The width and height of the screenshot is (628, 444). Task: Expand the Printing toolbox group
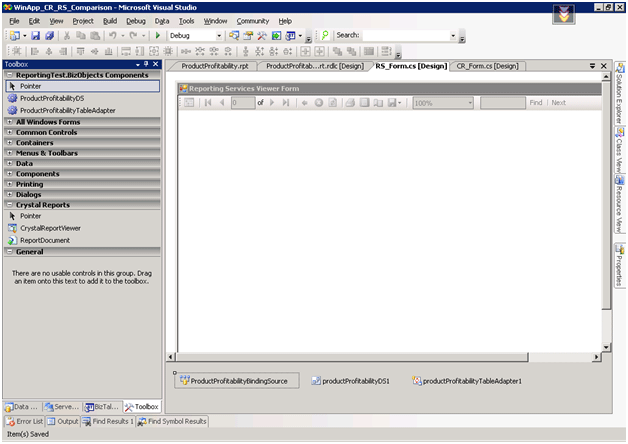(x=10, y=184)
